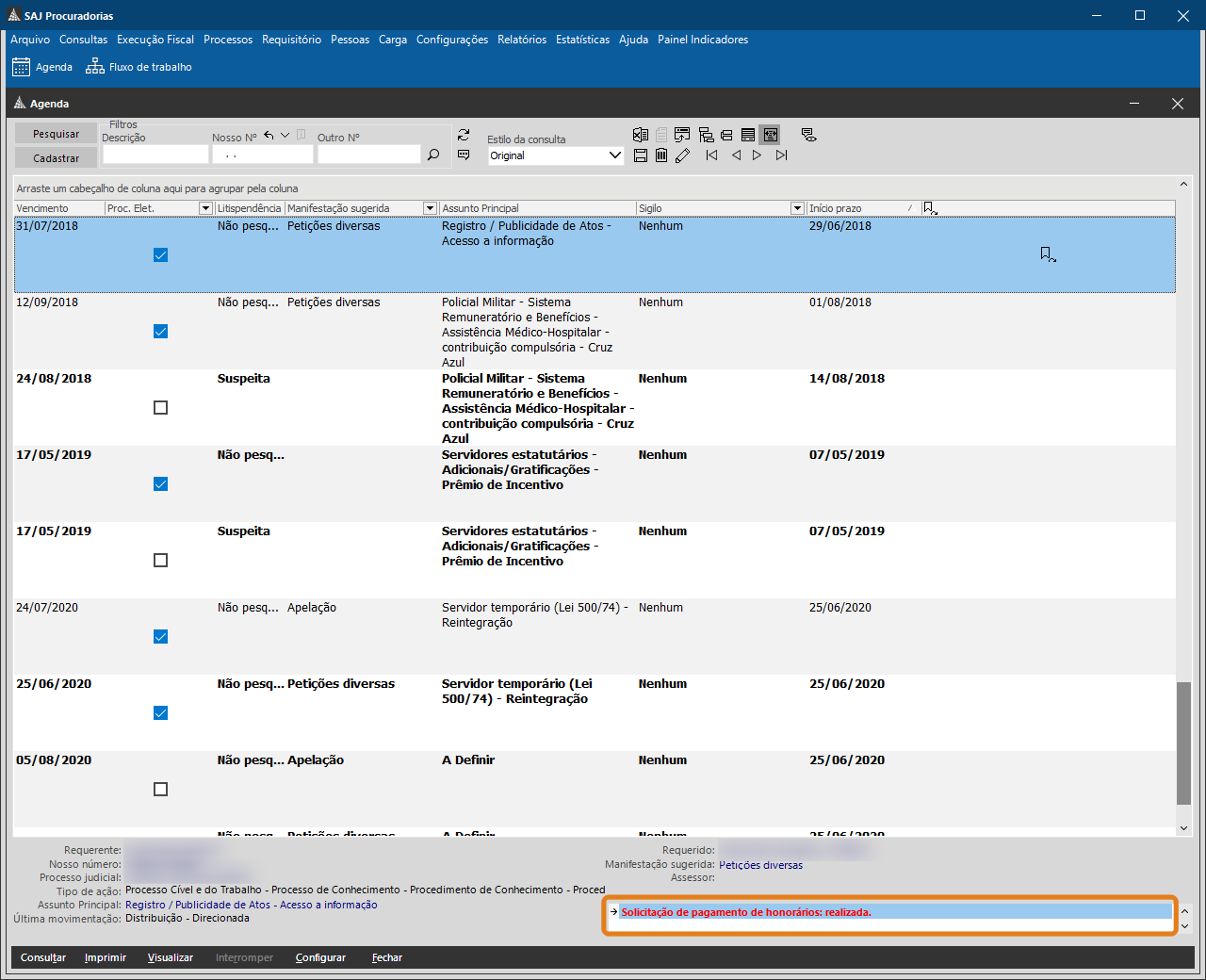Click the flag icon in 31/07/2018 row
Viewport: 1206px width, 980px height.
pyautogui.click(x=1048, y=254)
